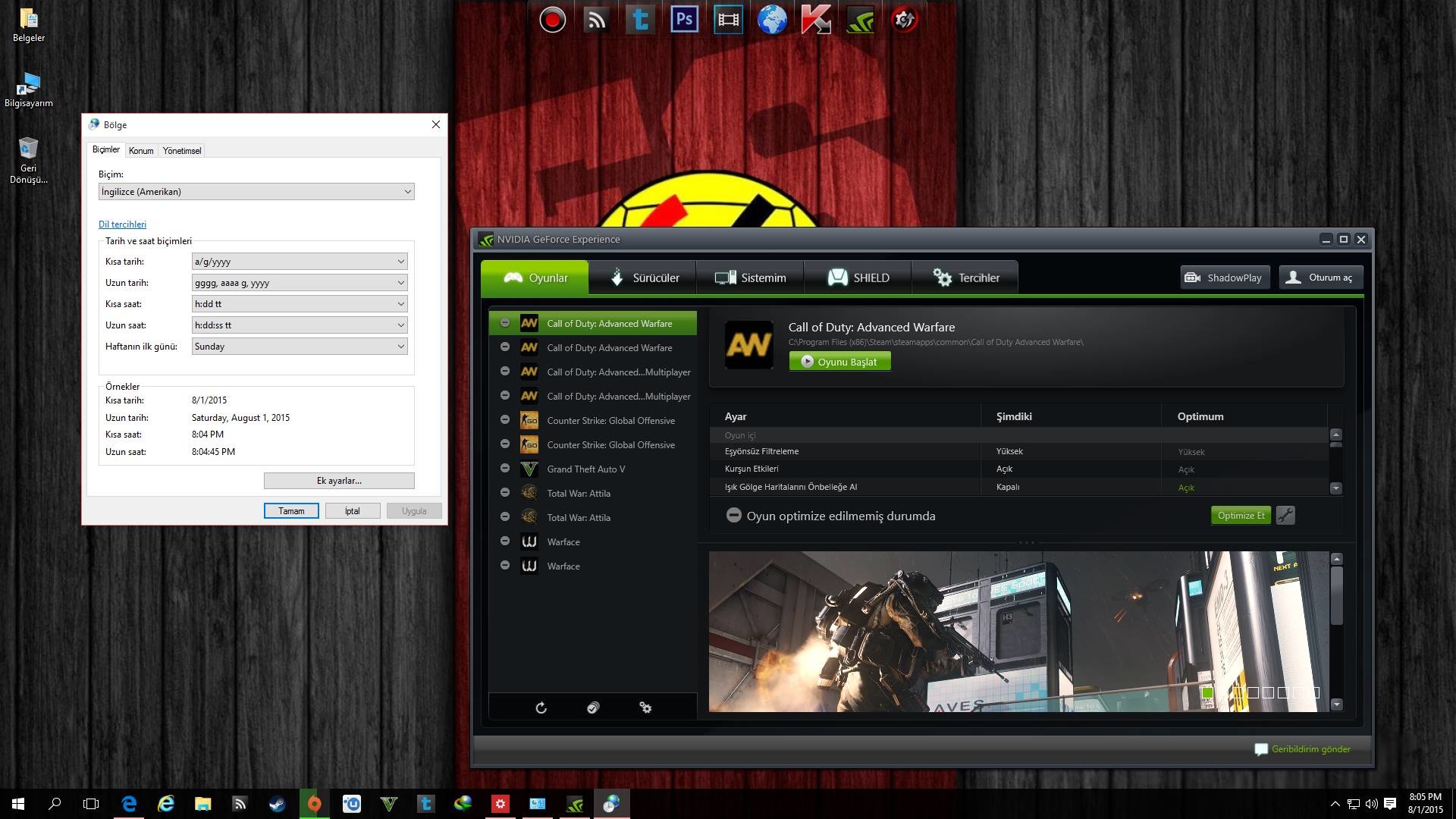Open Ek ayarlar additional settings
The height and width of the screenshot is (819, 1456).
point(339,481)
